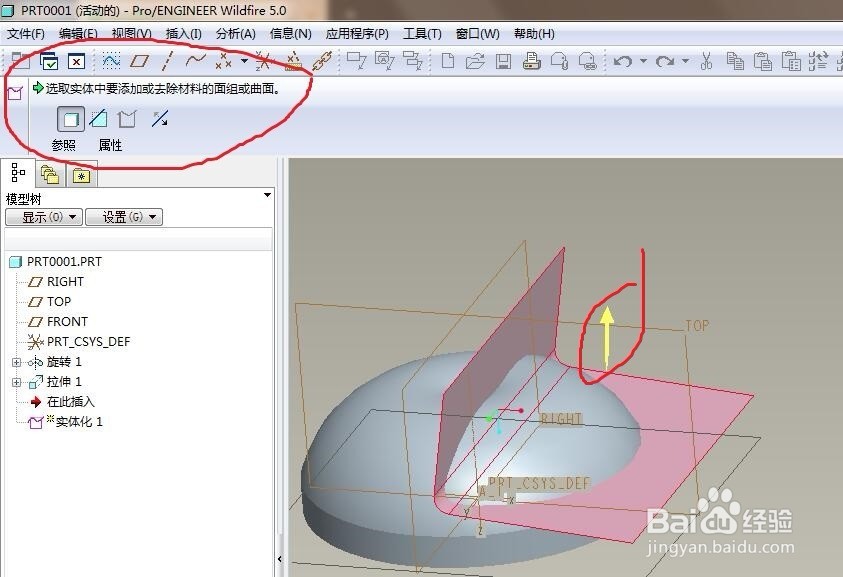The image size is (843, 577).
Task: Click the chain link reference icon
Action: tap(323, 61)
